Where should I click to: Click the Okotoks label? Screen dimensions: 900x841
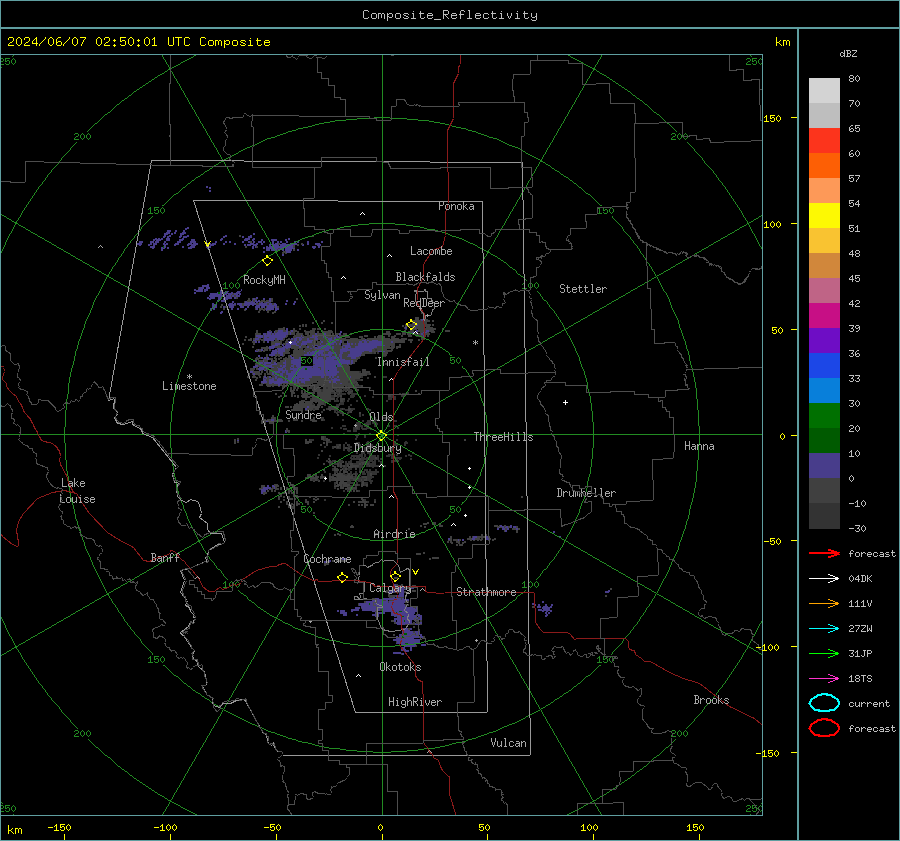pyautogui.click(x=400, y=667)
